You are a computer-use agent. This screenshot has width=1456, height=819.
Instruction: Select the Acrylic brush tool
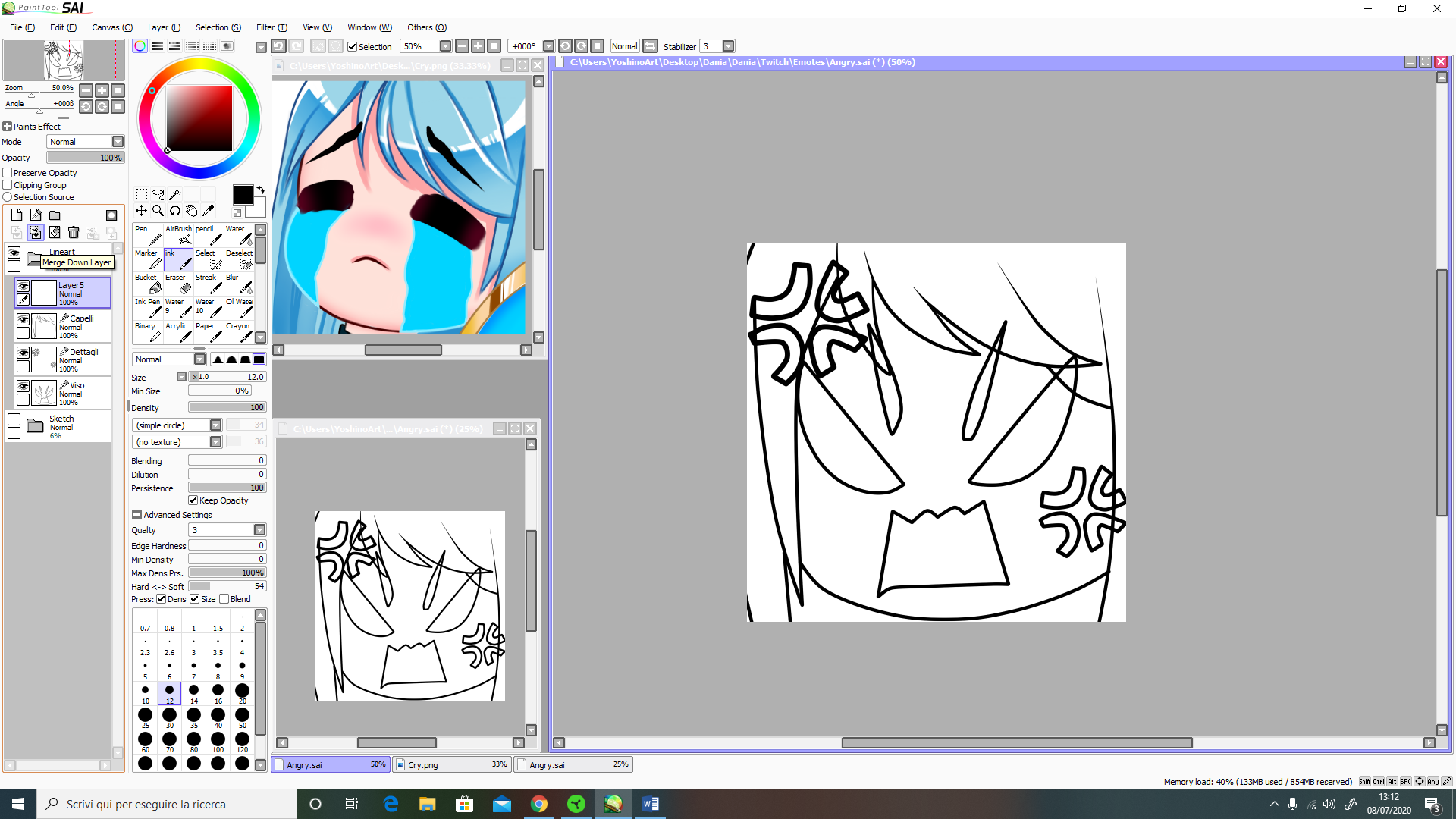178,332
